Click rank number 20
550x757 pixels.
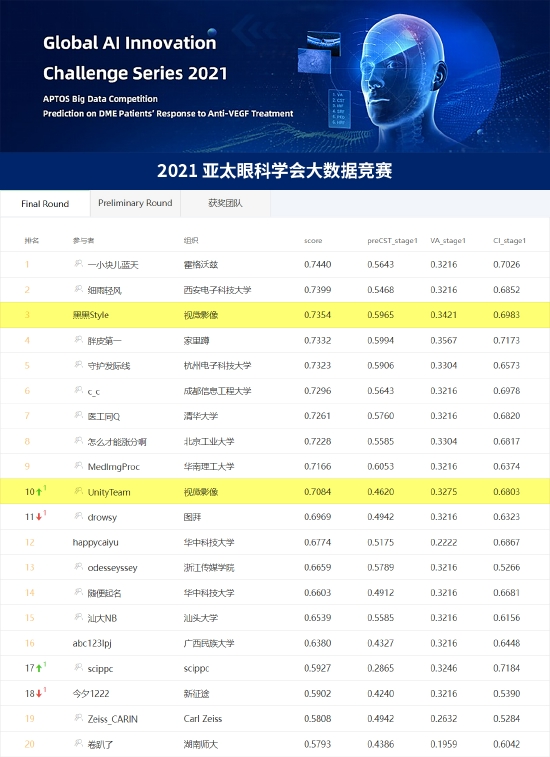click(29, 744)
